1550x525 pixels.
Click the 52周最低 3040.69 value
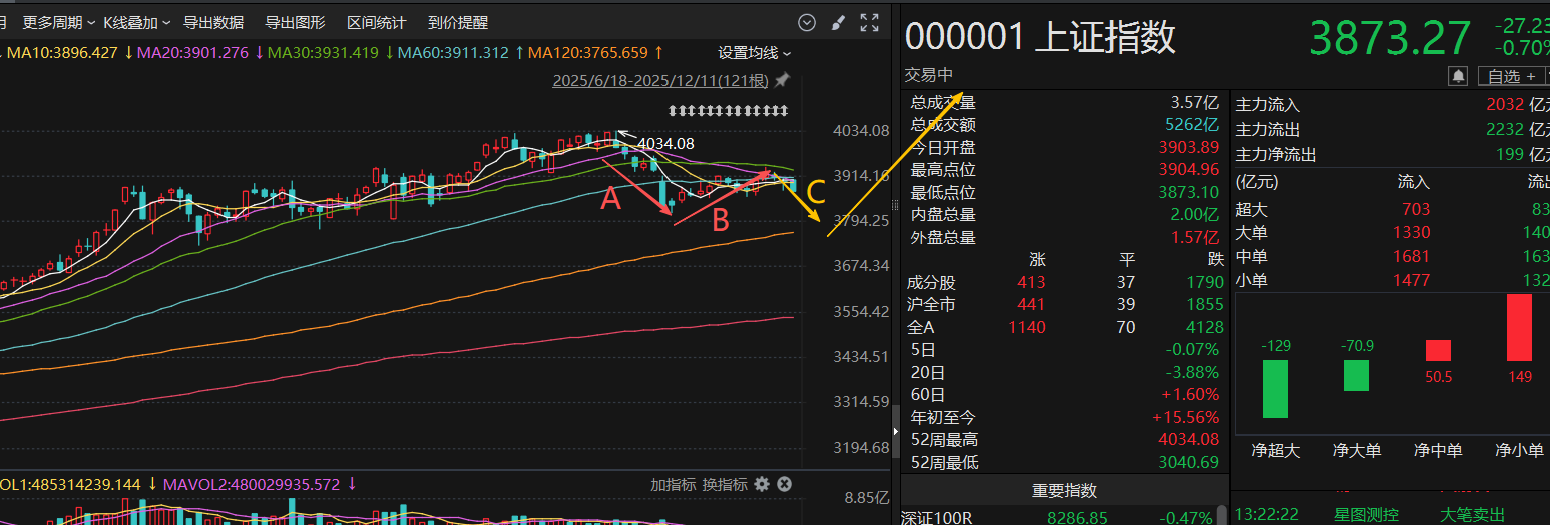1189,462
